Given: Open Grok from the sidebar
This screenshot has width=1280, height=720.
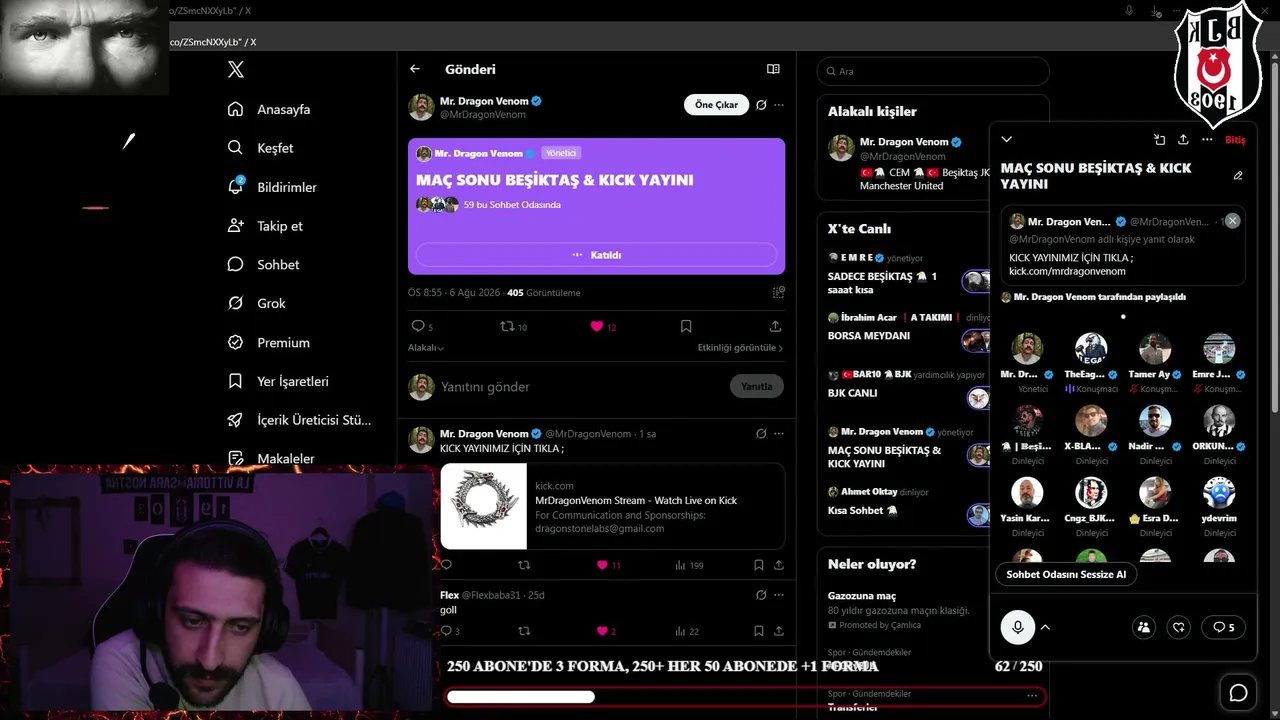Looking at the screenshot, I should (x=257, y=303).
